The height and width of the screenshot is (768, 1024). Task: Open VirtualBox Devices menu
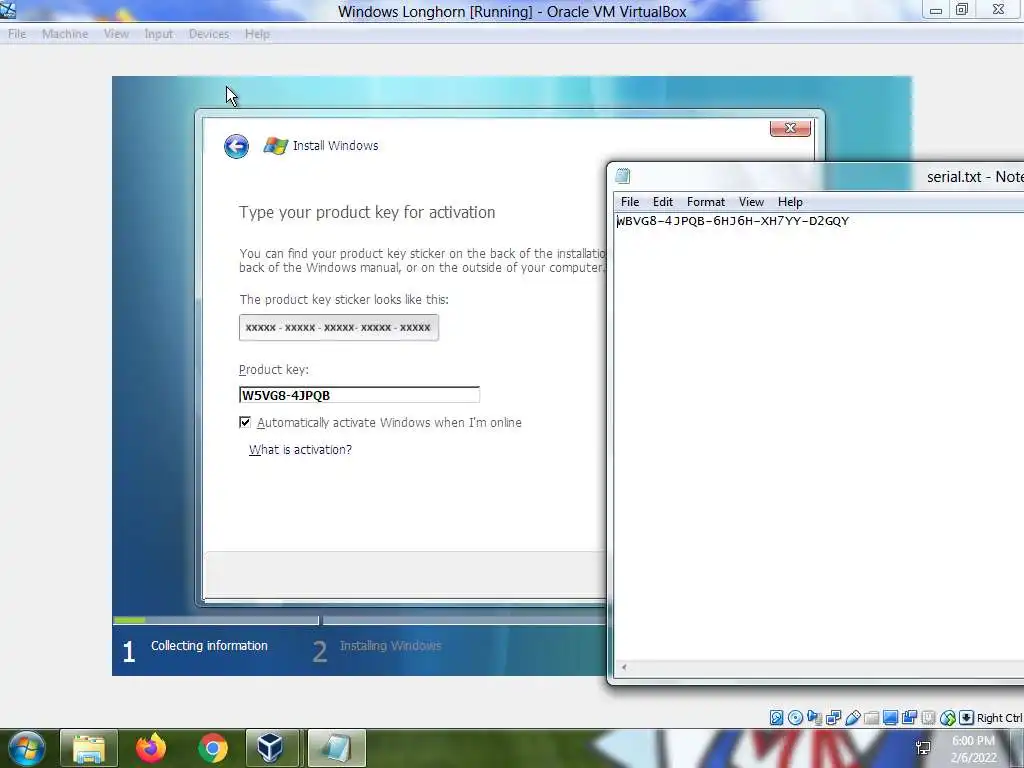pos(209,34)
